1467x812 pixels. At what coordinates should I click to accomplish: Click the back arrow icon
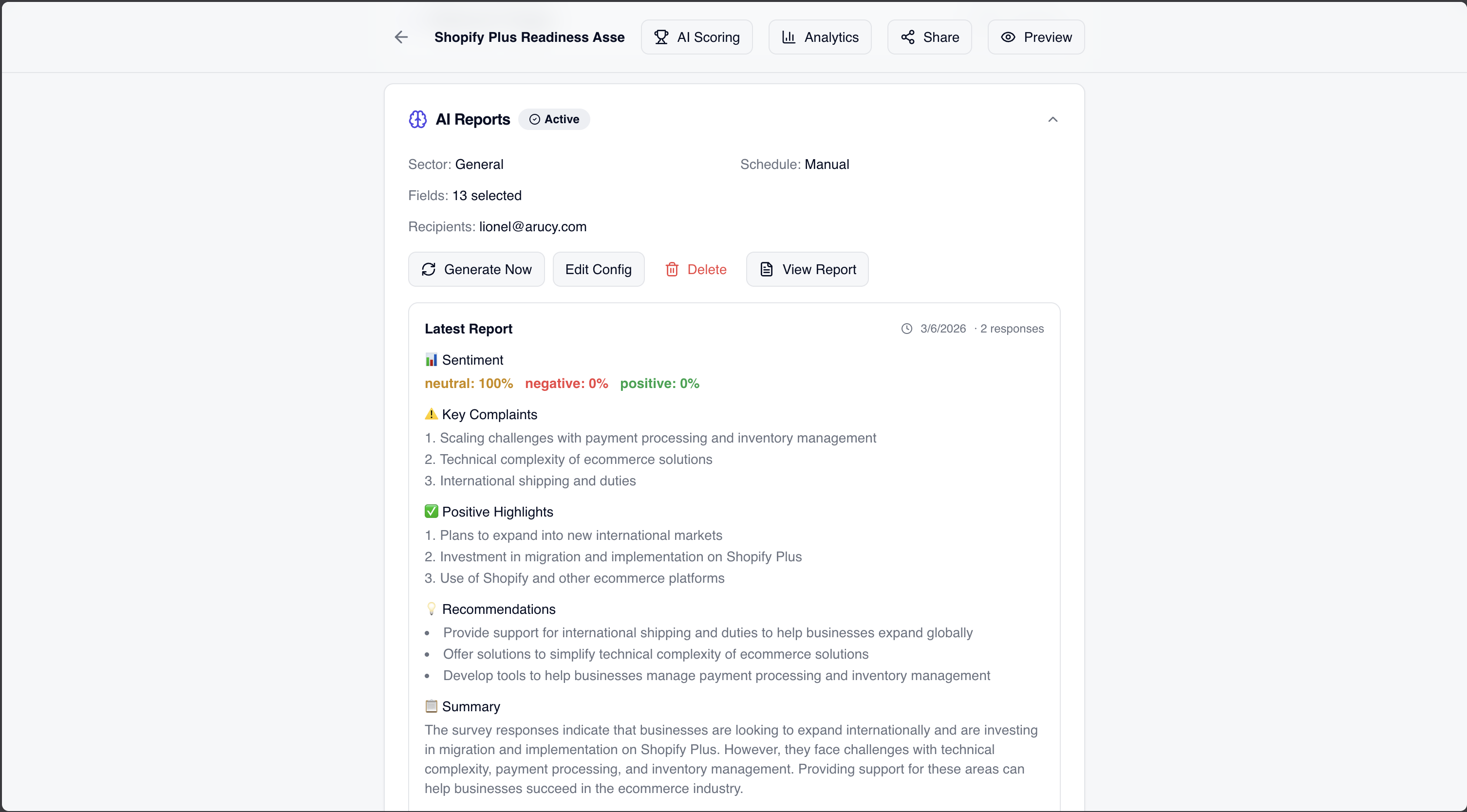tap(401, 37)
